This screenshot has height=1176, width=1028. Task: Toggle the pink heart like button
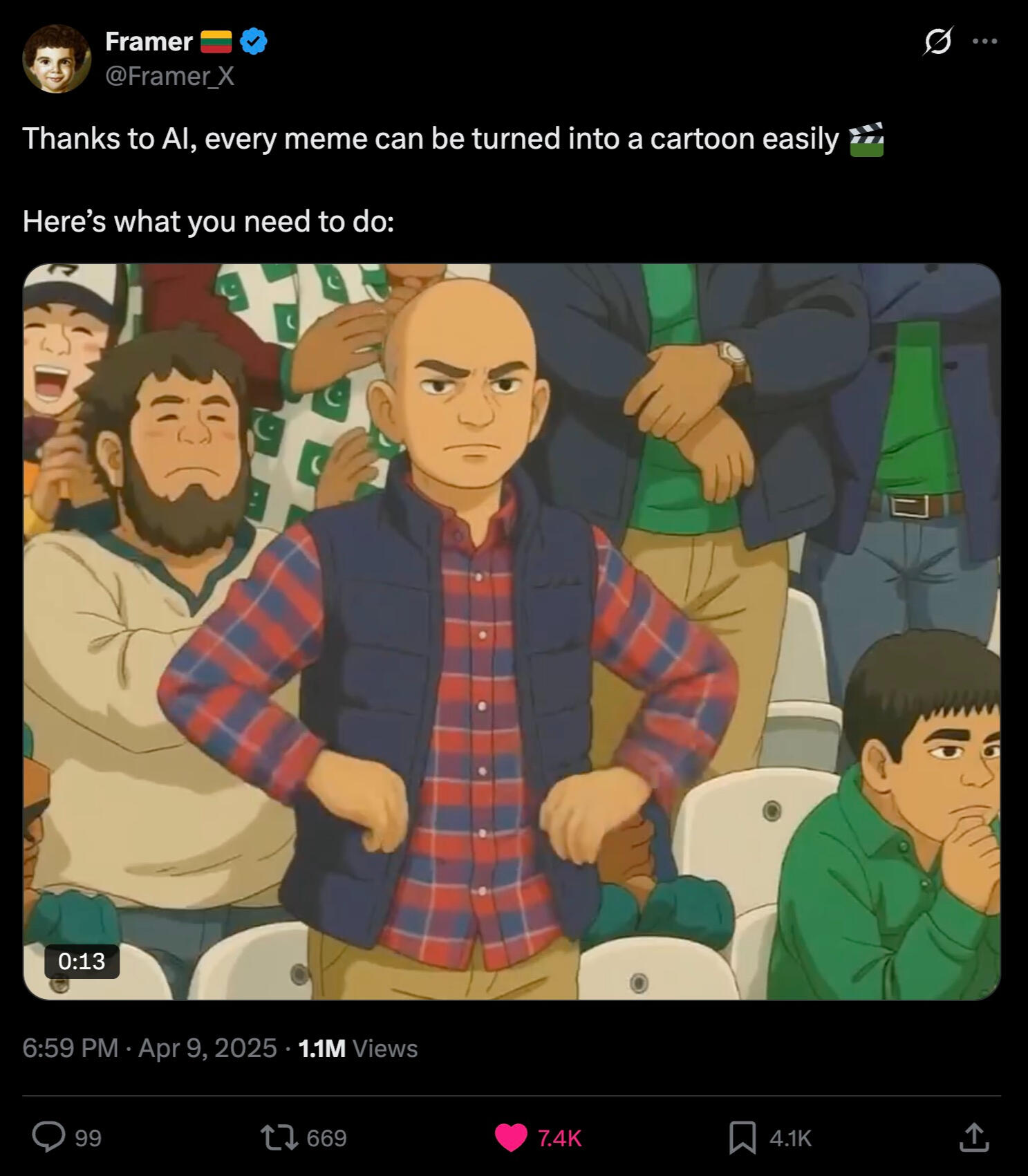512,1137
